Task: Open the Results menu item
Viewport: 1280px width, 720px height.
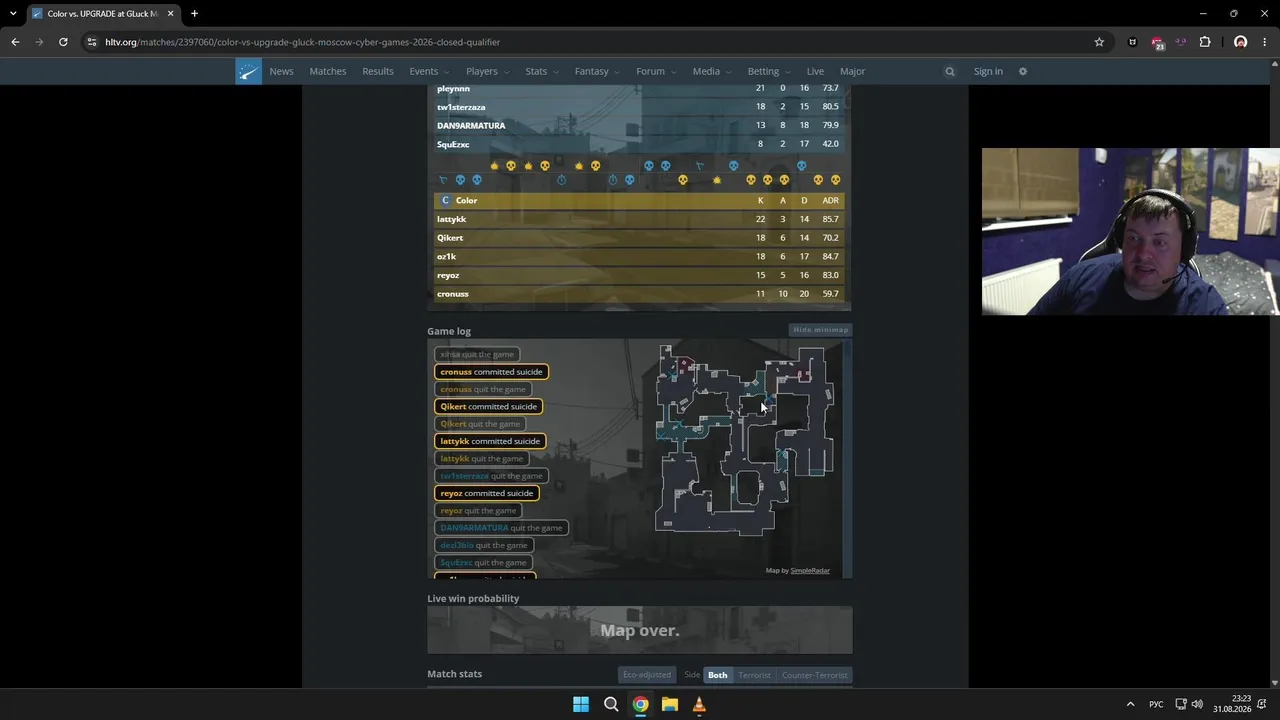Action: pos(378,71)
